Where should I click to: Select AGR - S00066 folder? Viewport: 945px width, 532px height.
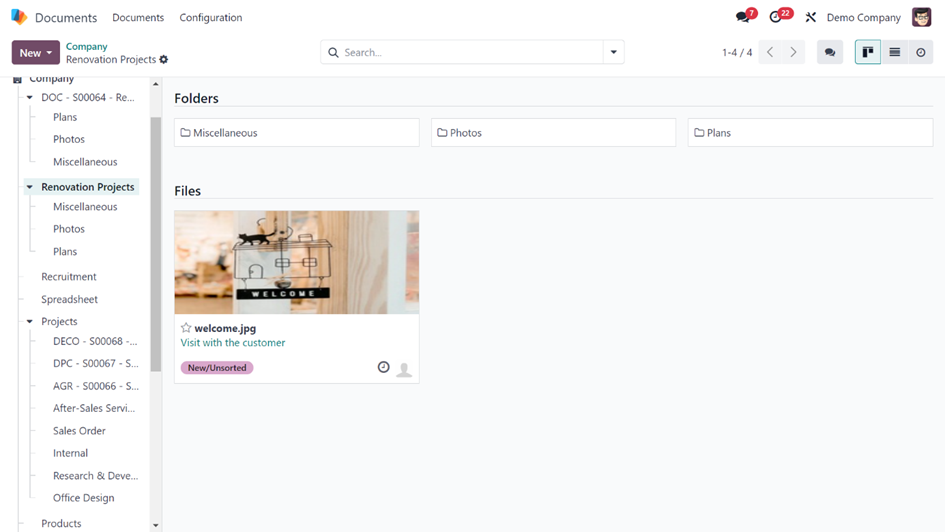95,386
